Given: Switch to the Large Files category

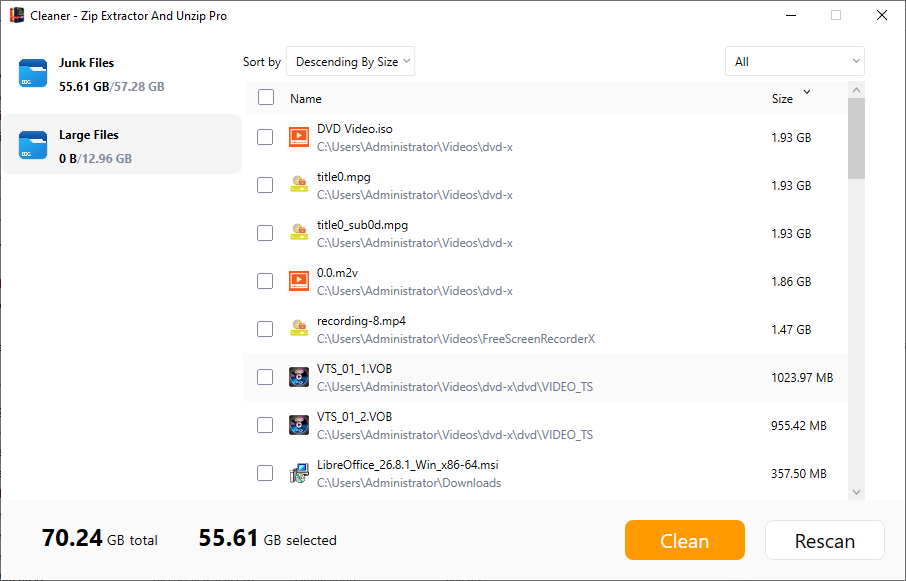Looking at the screenshot, I should tap(121, 144).
